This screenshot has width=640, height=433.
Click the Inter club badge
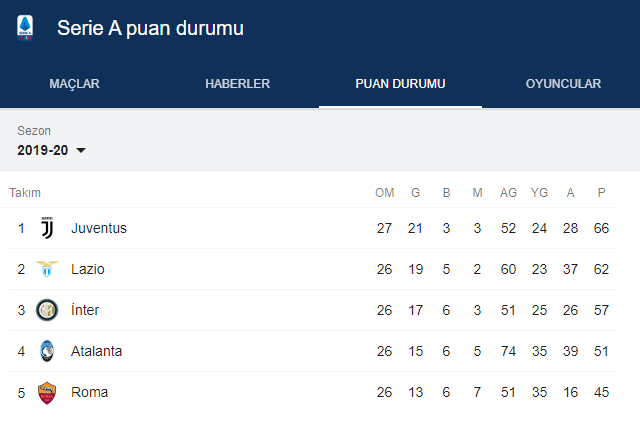[x=47, y=310]
